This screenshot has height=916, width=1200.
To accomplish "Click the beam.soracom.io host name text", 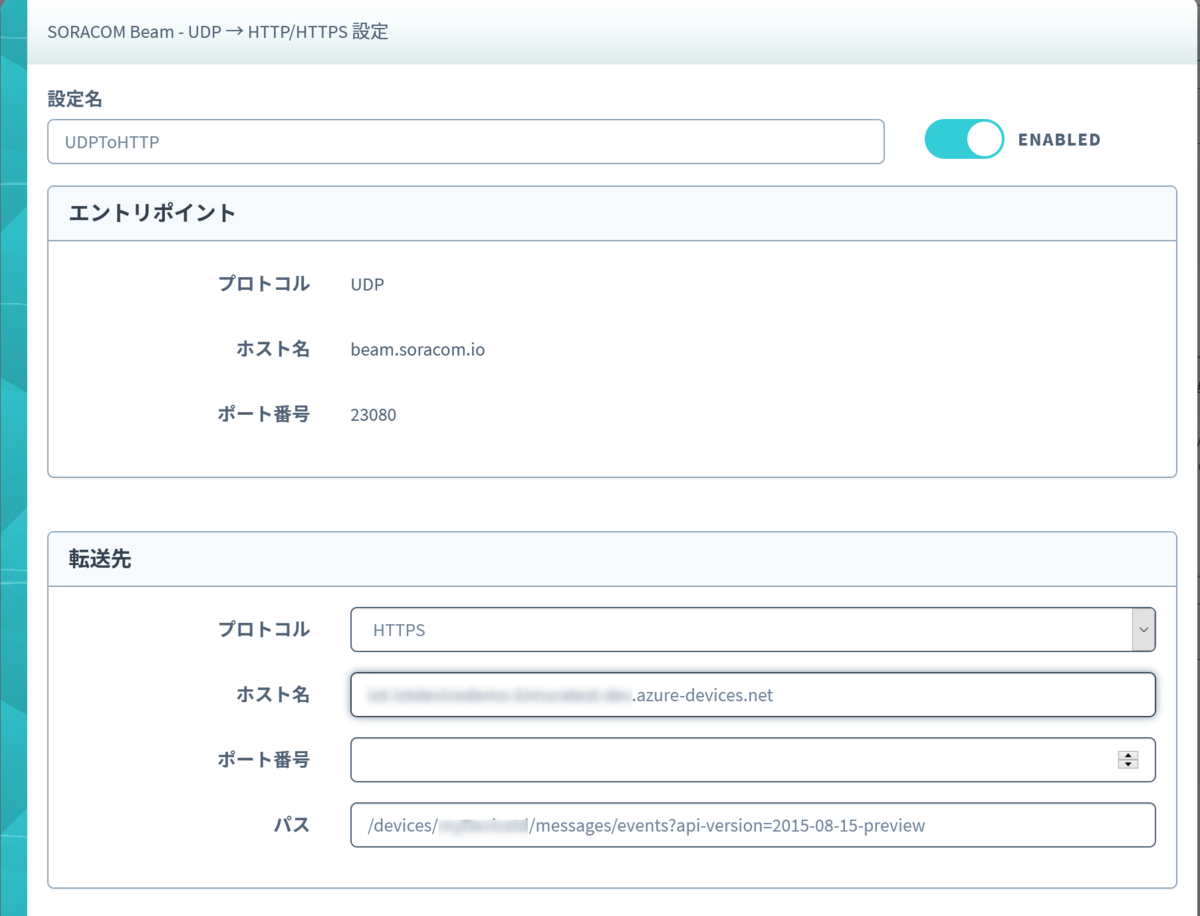I will tap(418, 350).
